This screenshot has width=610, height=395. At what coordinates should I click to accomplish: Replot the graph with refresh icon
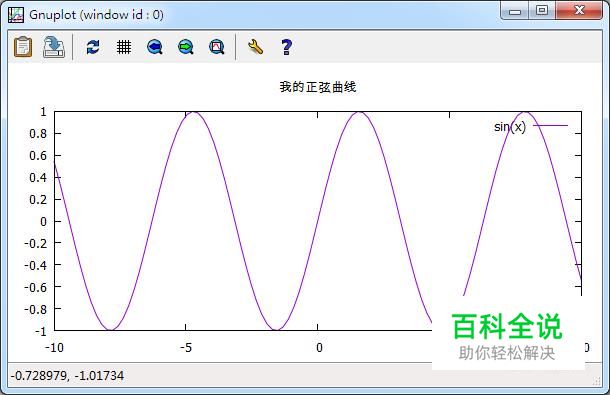93,47
